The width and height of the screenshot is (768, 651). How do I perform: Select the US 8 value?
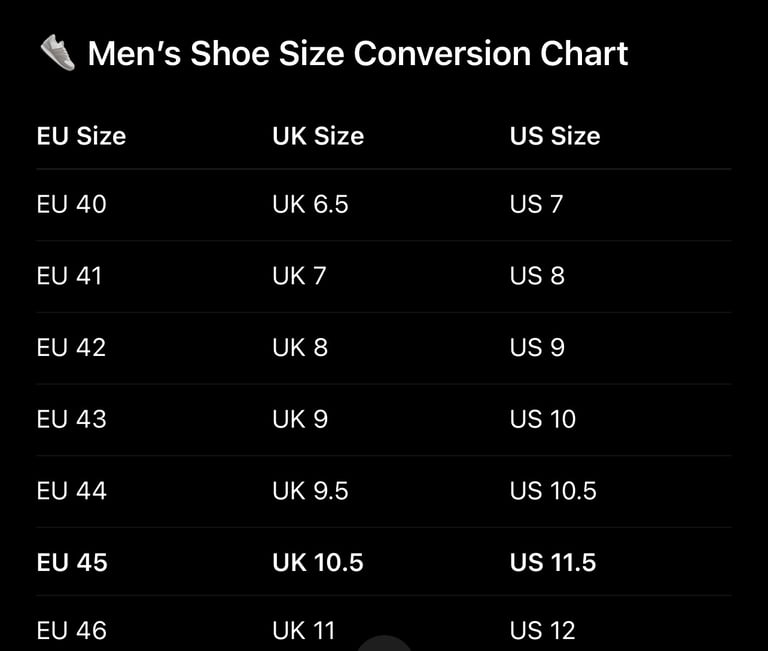pyautogui.click(x=537, y=276)
